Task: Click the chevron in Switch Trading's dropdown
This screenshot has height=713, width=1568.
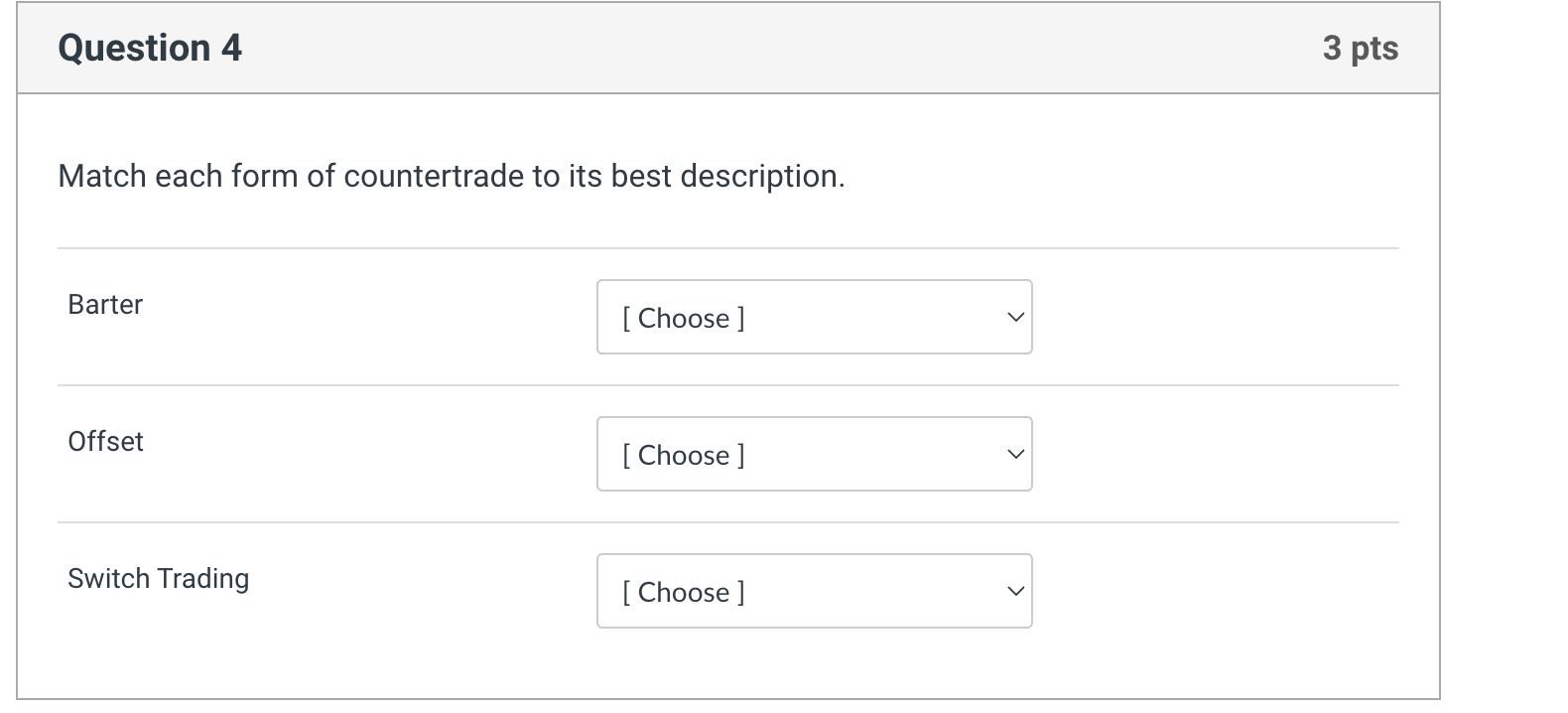Action: coord(1014,592)
